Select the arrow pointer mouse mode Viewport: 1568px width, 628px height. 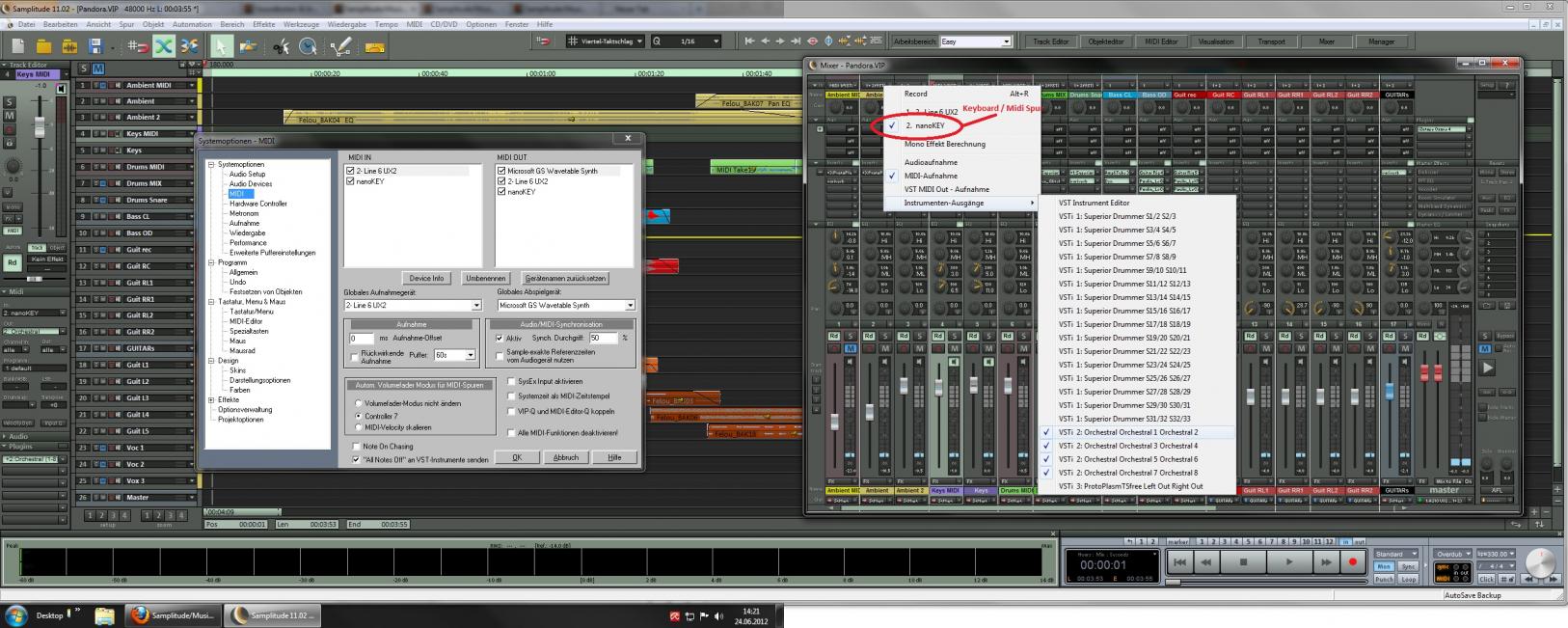pyautogui.click(x=221, y=45)
